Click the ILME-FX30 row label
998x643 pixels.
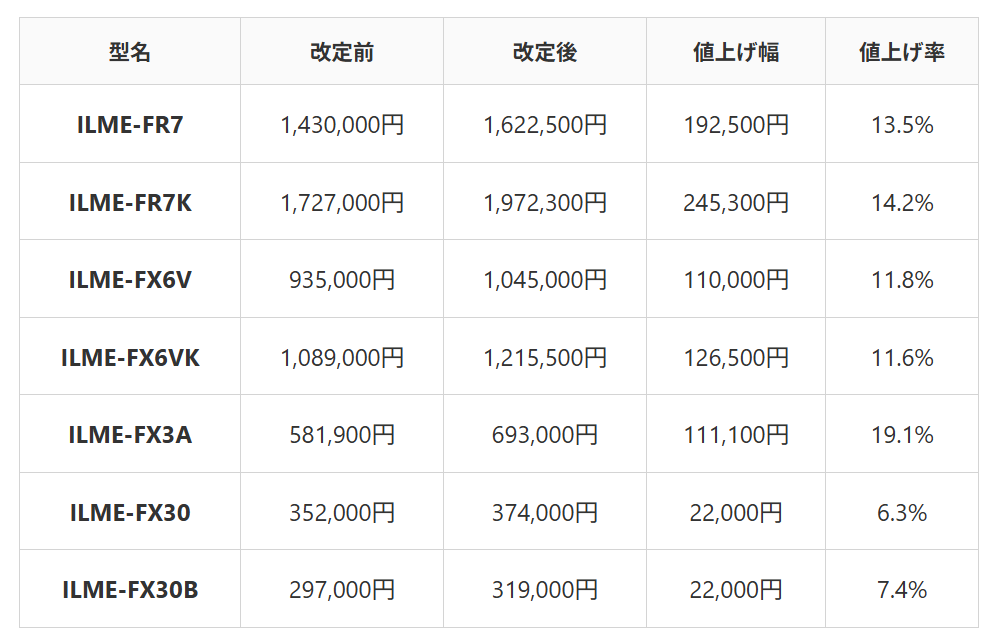[x=130, y=512]
